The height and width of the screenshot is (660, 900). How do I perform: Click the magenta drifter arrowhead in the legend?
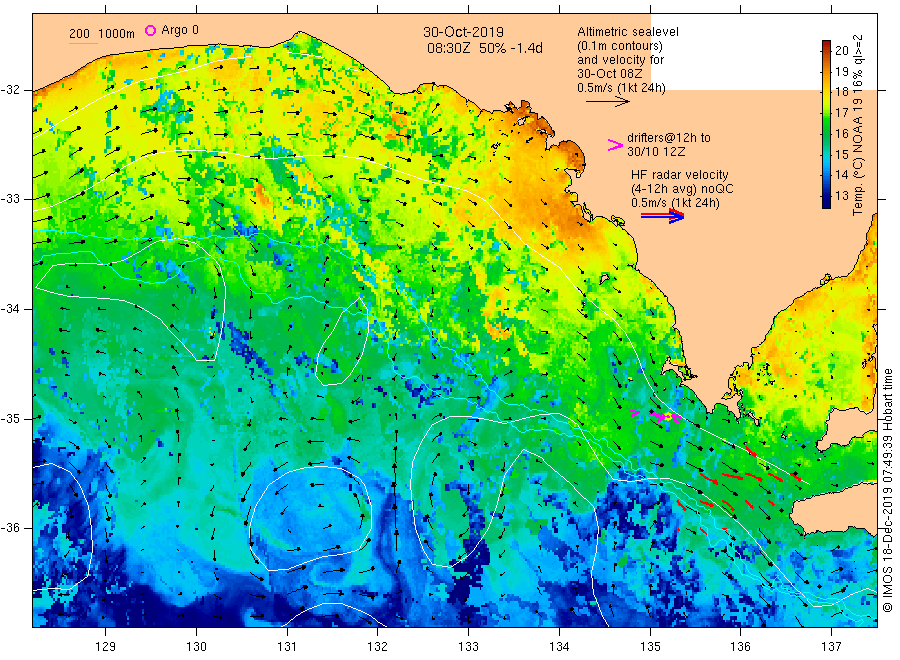(x=615, y=145)
